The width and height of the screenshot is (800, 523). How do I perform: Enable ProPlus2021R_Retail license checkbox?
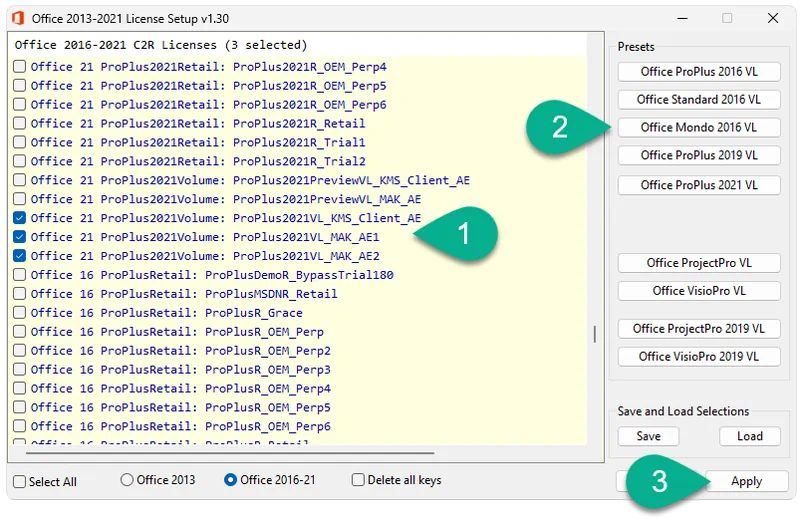click(x=20, y=124)
